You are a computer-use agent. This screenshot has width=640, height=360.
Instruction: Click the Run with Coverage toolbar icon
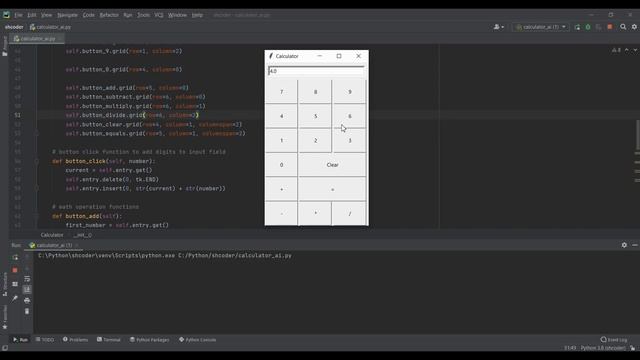point(598,27)
